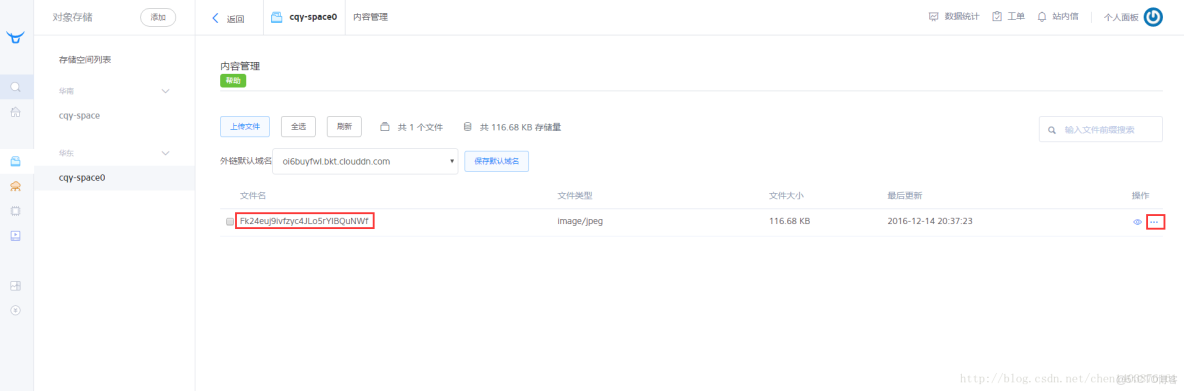The height and width of the screenshot is (391, 1184).
Task: Open 数据统计 in the top bar
Action: coord(962,17)
